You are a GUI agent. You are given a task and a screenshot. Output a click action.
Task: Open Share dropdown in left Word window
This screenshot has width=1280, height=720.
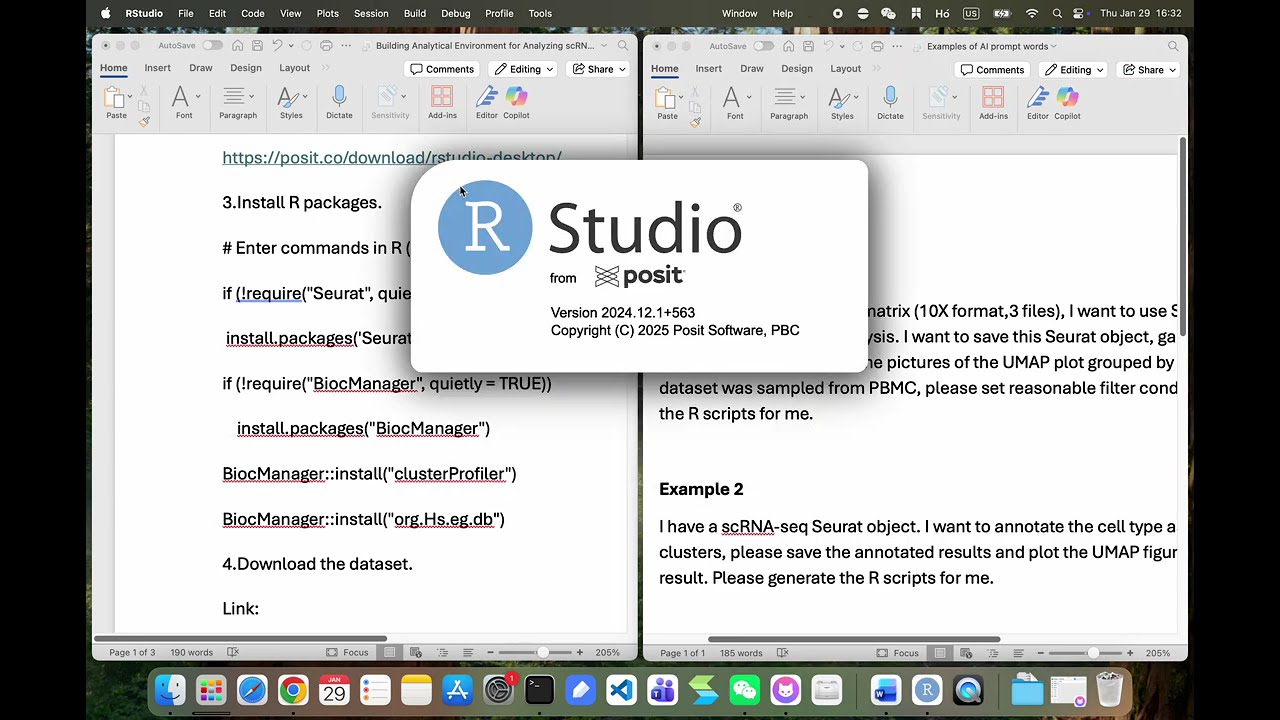[x=599, y=69]
